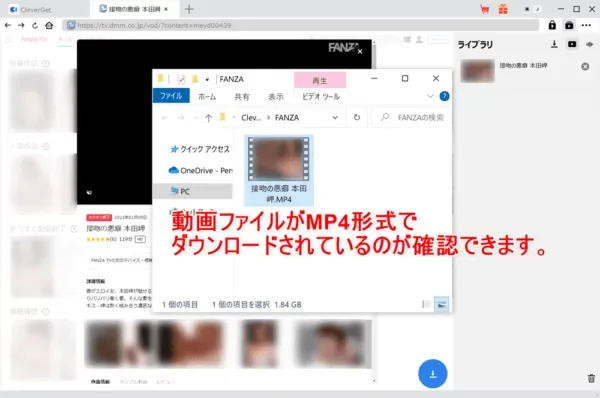Select クイック アクセス in navigation pane
Viewport: 600px width, 398px height.
(200, 149)
